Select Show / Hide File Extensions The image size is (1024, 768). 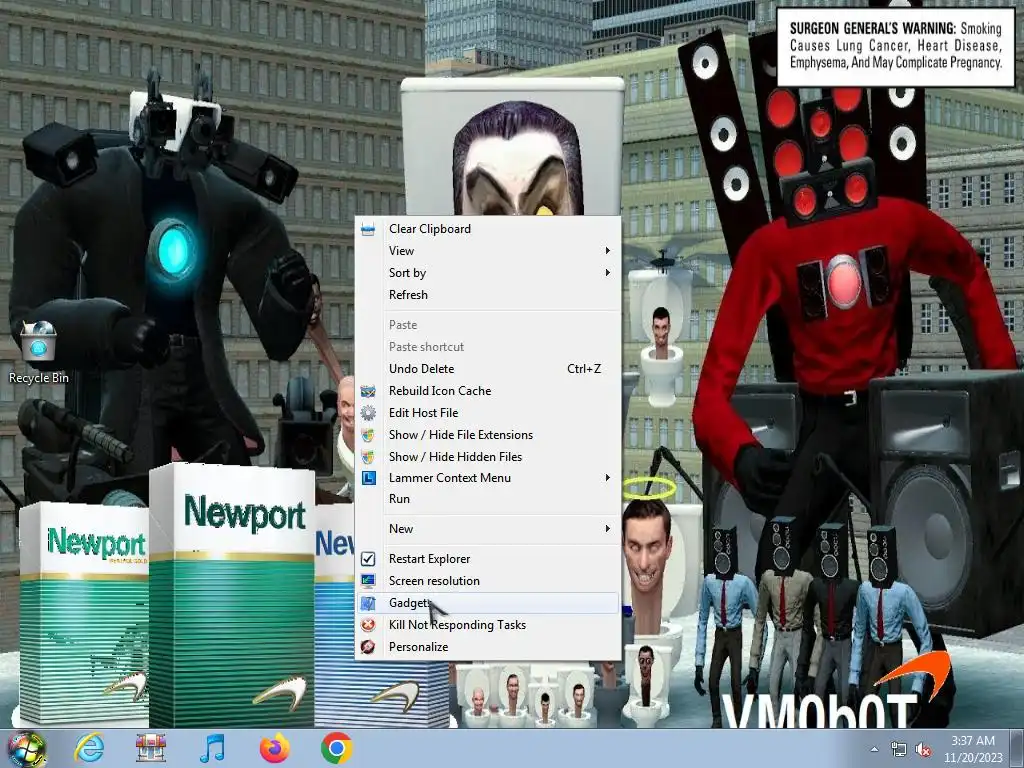(488, 435)
